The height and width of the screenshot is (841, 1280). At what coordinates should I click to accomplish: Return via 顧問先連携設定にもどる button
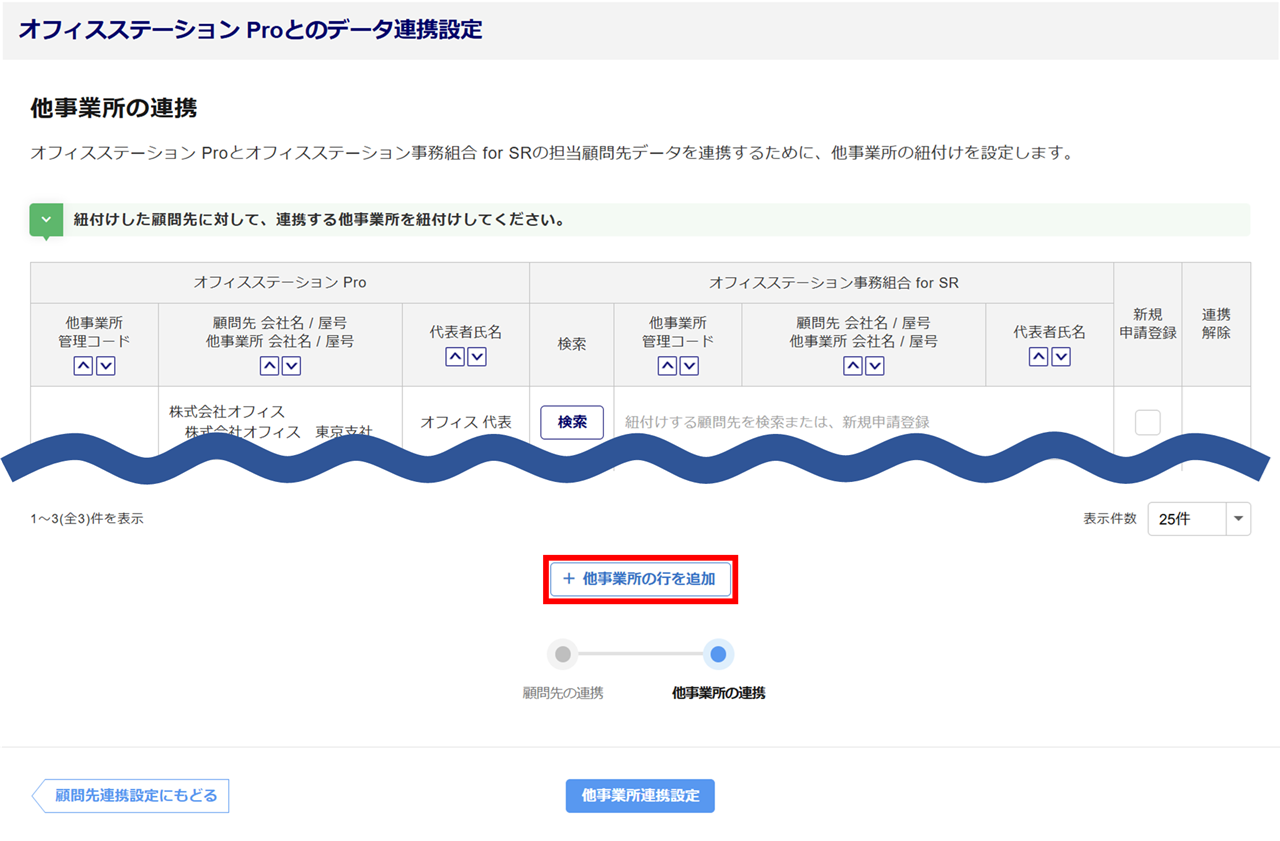132,796
